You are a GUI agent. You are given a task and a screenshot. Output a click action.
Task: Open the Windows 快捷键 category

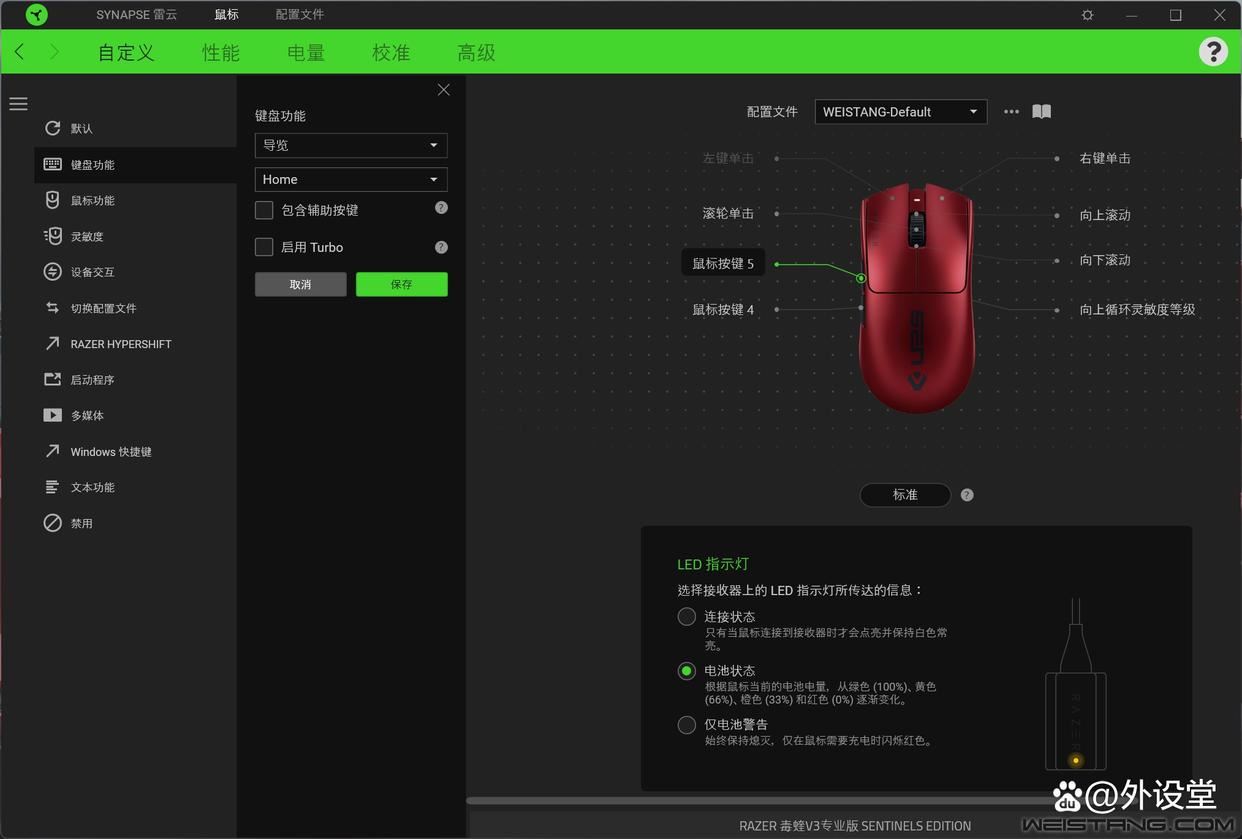(x=110, y=451)
